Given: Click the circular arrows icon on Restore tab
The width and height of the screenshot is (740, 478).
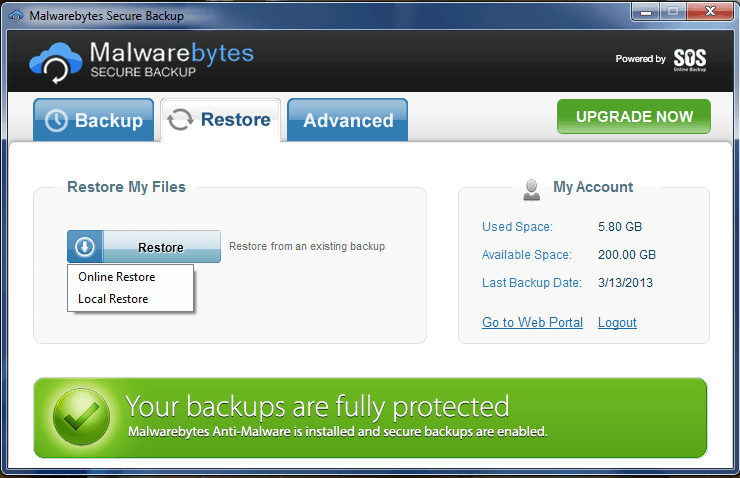Looking at the screenshot, I should (180, 119).
